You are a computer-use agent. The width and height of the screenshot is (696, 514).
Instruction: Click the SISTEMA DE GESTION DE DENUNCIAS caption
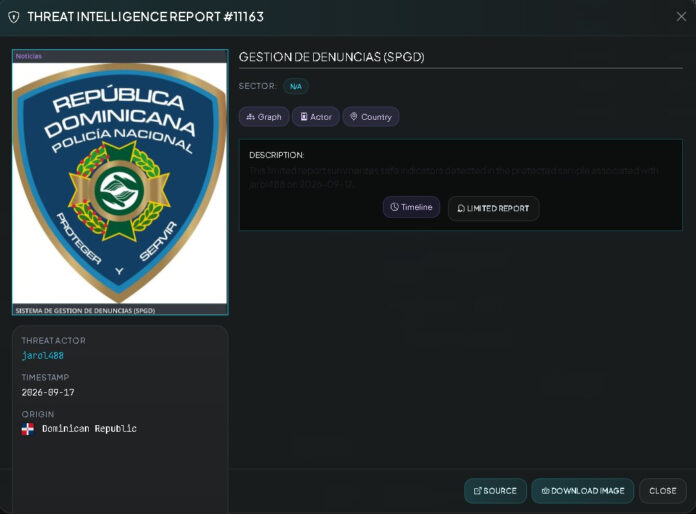[85, 310]
